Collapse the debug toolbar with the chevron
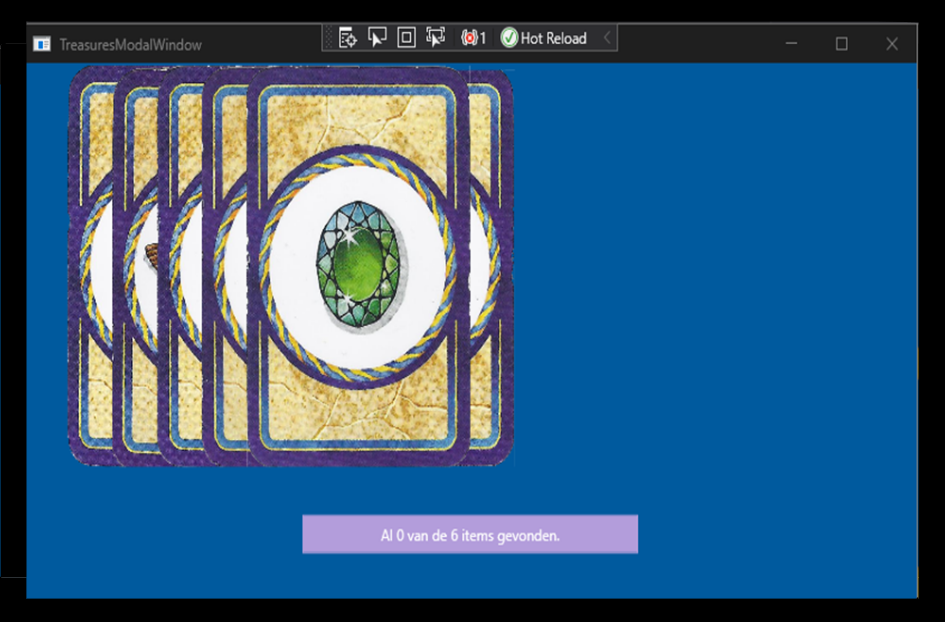 pyautogui.click(x=607, y=38)
